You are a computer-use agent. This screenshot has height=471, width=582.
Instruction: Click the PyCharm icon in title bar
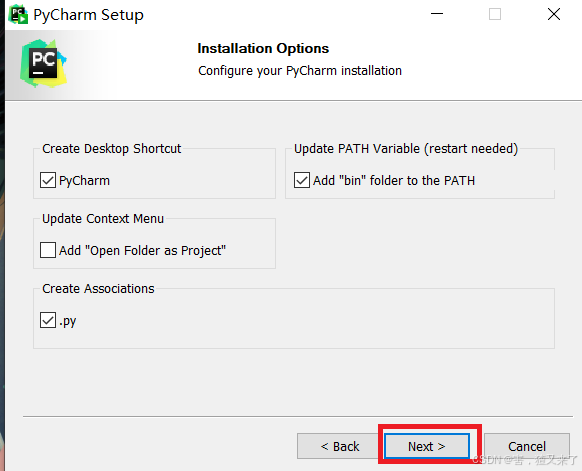[x=18, y=14]
